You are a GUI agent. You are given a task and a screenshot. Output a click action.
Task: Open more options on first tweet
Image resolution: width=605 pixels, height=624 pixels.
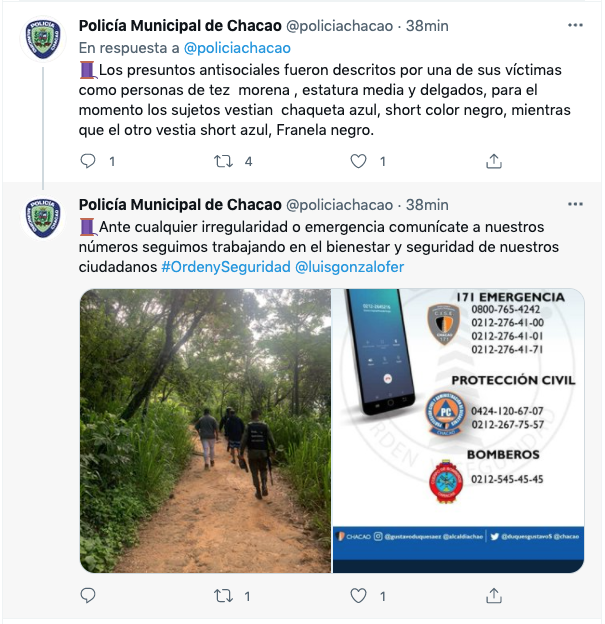575,25
